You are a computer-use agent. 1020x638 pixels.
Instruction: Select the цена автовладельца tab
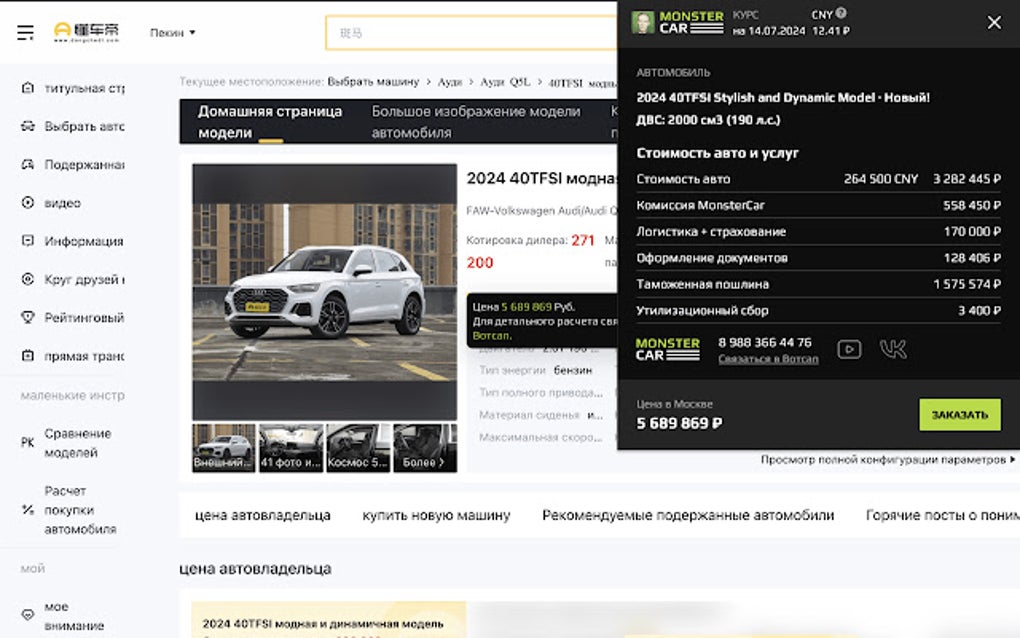pyautogui.click(x=263, y=515)
